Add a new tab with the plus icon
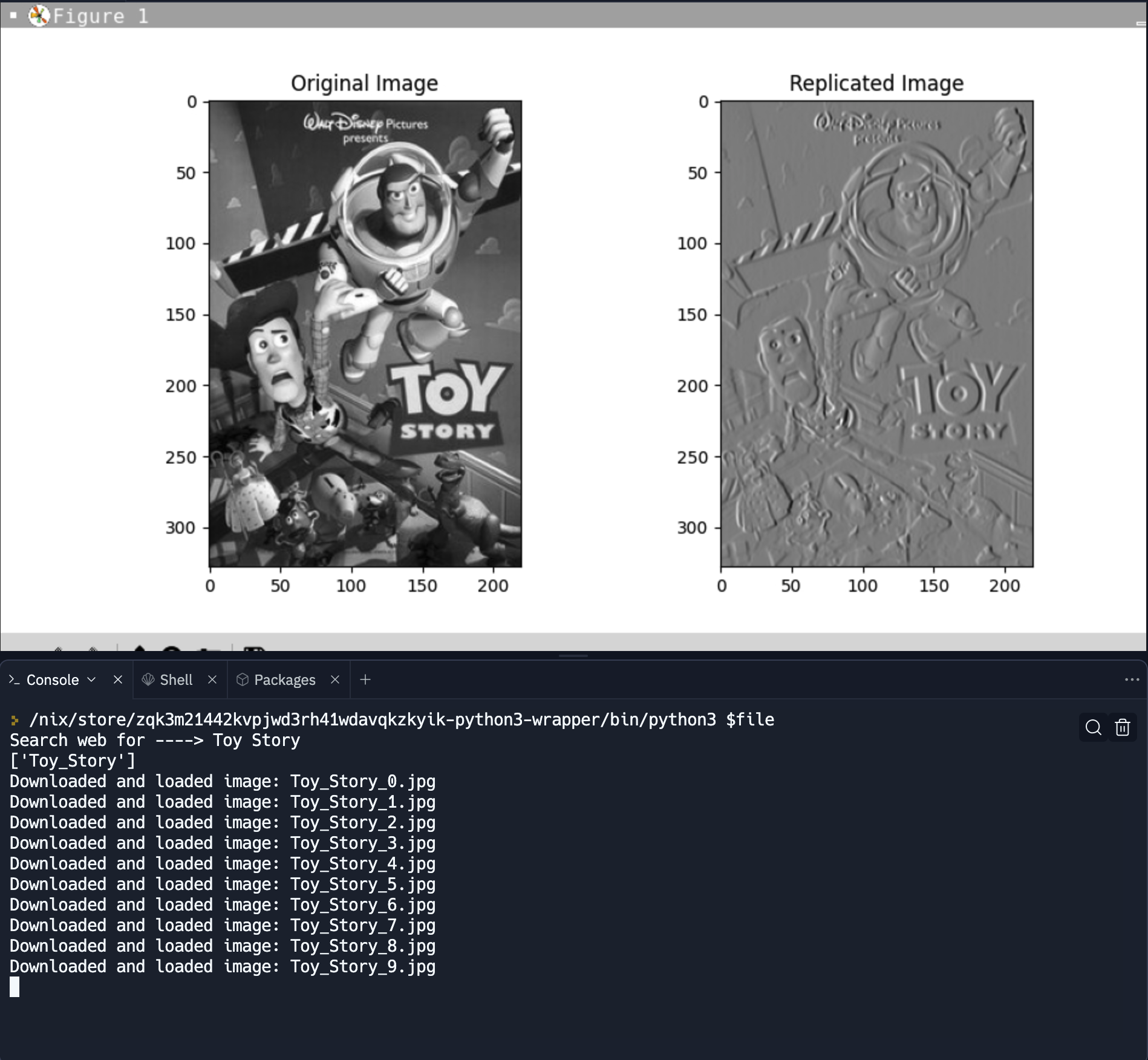Image resolution: width=1148 pixels, height=1060 pixels. [365, 679]
